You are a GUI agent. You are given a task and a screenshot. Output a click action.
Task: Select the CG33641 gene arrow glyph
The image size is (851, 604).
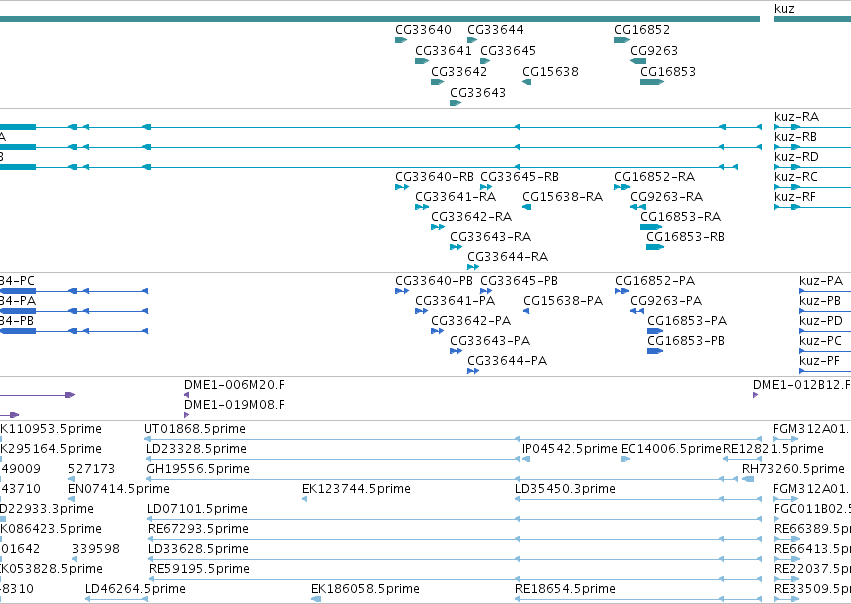point(422,61)
